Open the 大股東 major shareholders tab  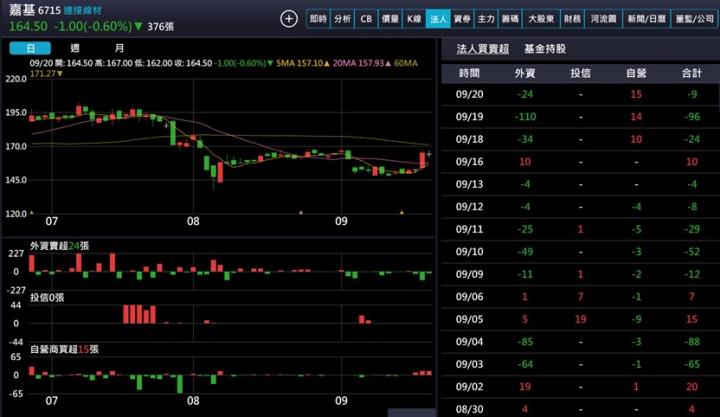(540, 18)
